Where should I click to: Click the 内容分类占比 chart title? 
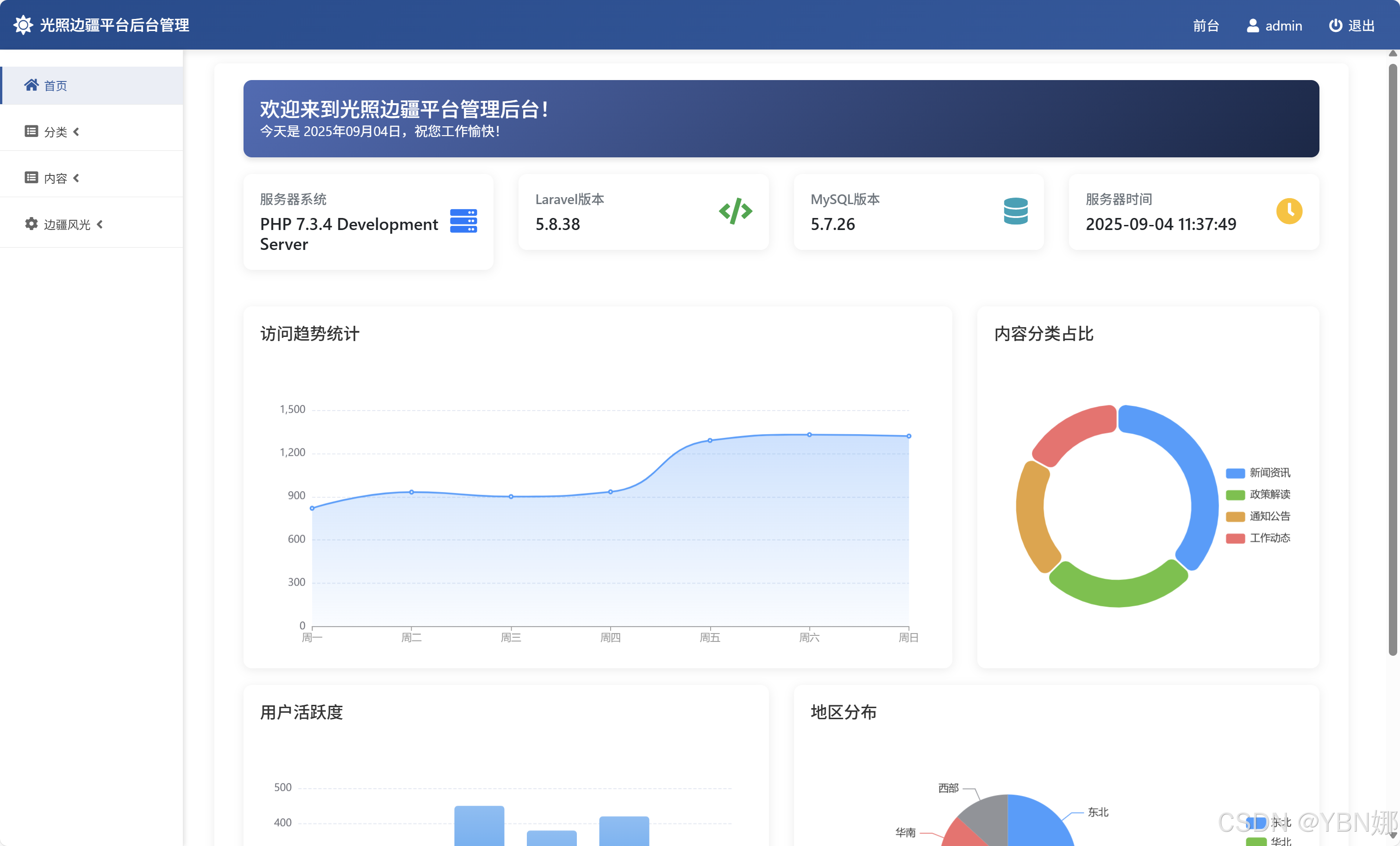tap(1044, 334)
